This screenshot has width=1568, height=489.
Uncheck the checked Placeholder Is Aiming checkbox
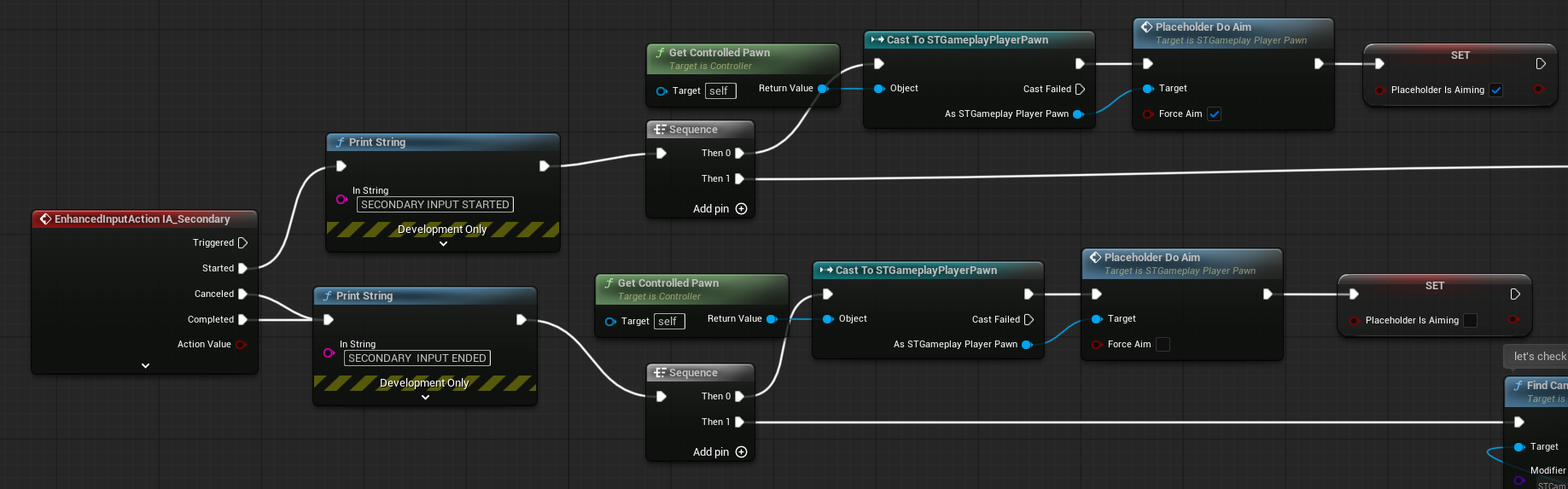tap(1495, 90)
